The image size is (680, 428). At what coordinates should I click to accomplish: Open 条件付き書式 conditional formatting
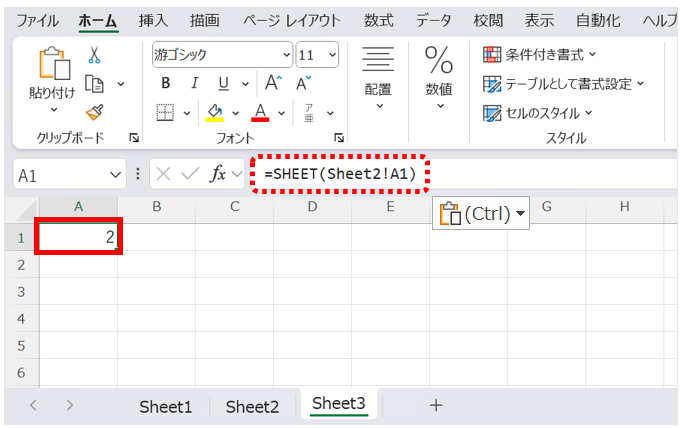pyautogui.click(x=539, y=55)
